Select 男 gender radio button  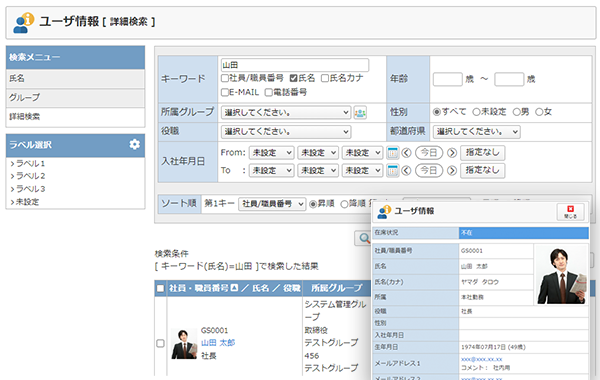point(517,112)
